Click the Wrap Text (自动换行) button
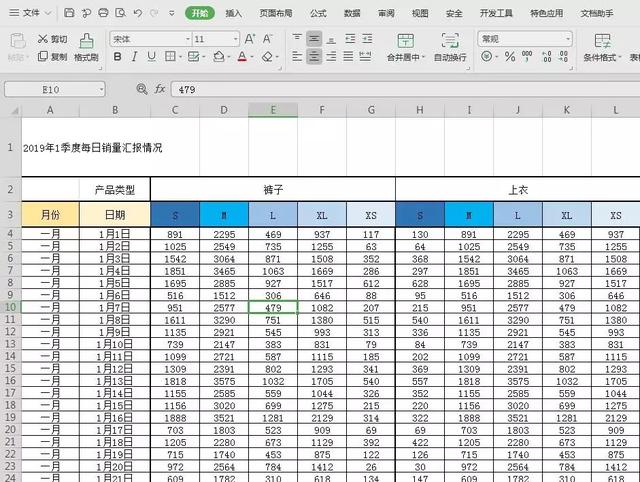The image size is (640, 482). [450, 48]
